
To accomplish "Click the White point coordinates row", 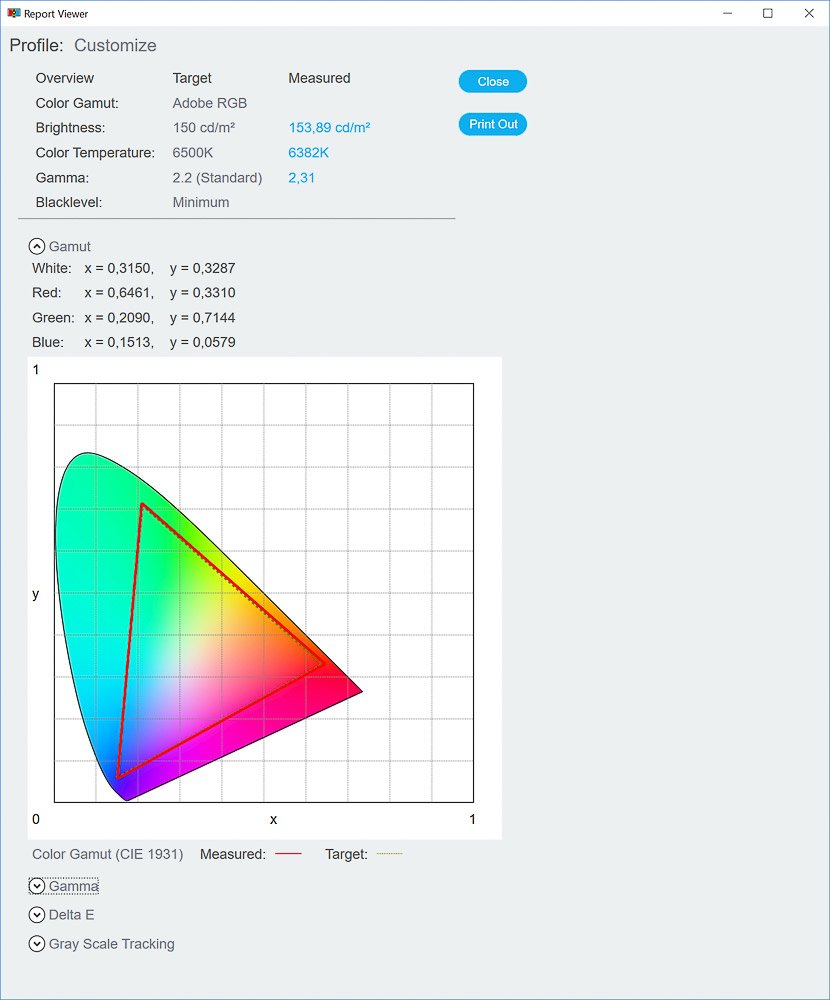I will pyautogui.click(x=133, y=268).
